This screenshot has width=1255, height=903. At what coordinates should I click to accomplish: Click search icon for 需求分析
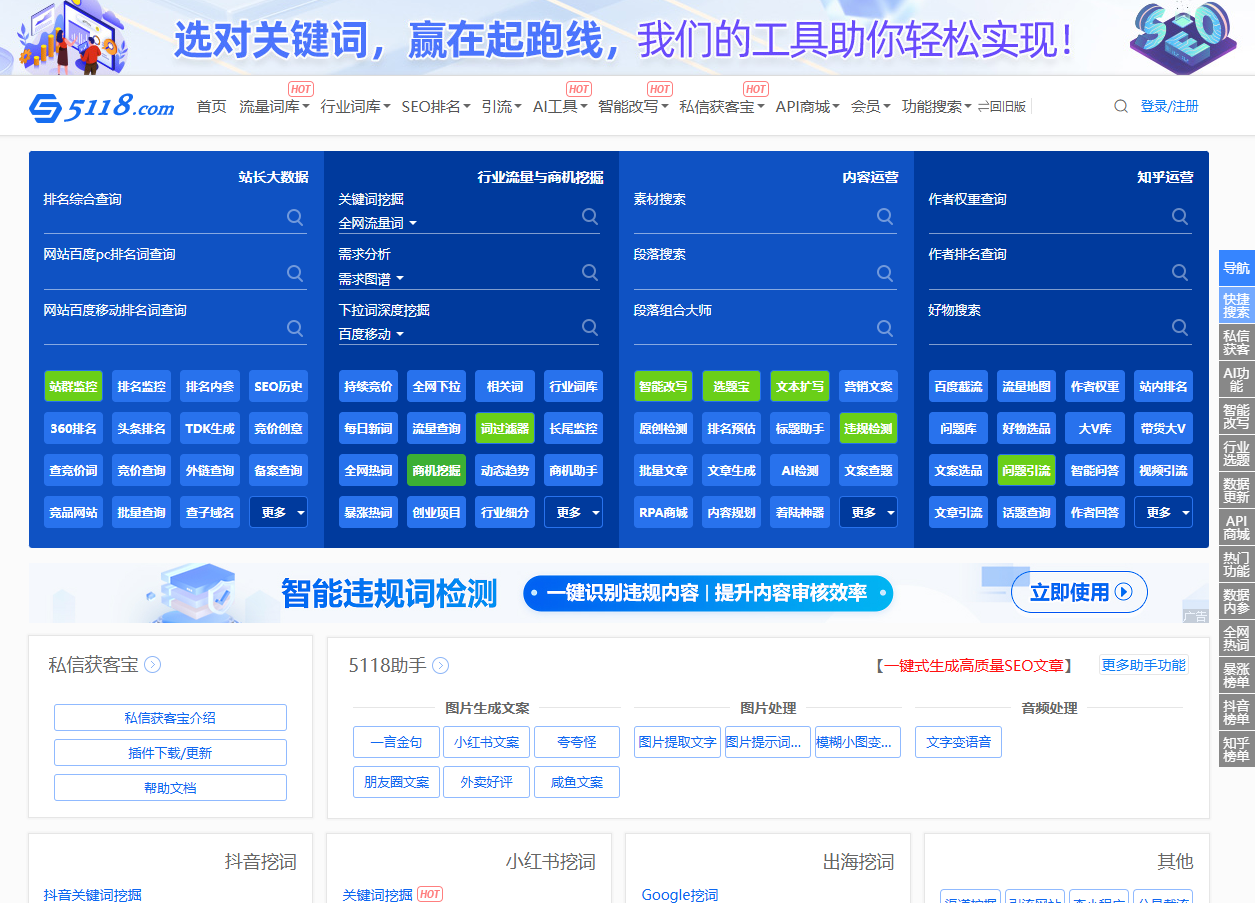click(x=590, y=272)
